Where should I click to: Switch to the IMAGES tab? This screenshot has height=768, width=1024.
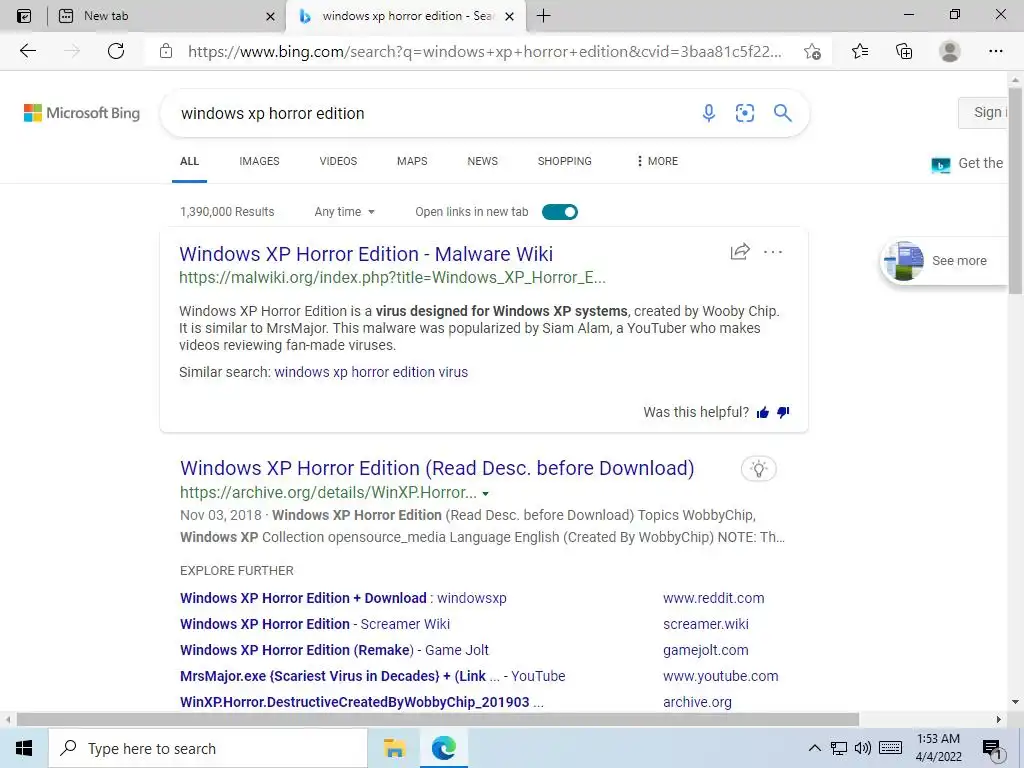259,161
